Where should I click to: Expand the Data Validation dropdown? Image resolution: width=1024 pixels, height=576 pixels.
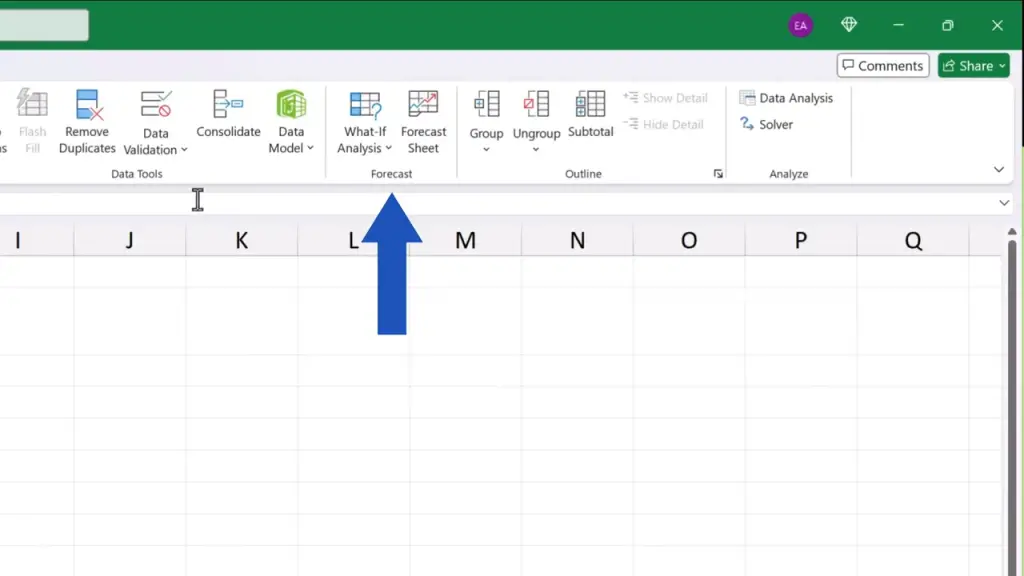tap(184, 150)
